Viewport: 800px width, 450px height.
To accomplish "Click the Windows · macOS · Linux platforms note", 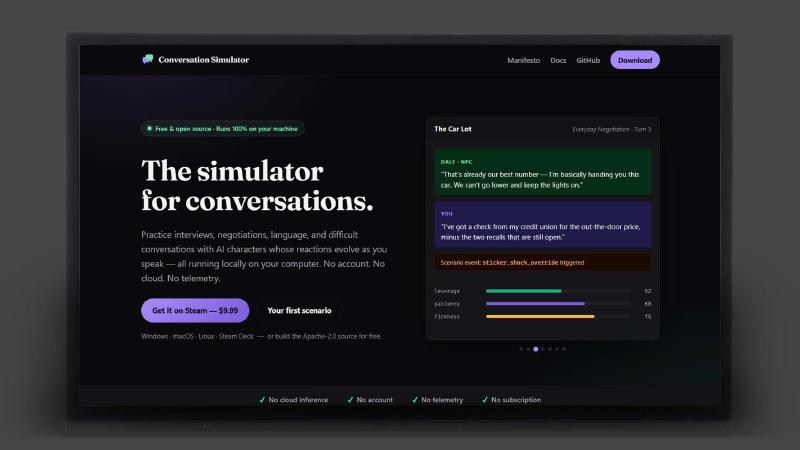I will point(261,336).
